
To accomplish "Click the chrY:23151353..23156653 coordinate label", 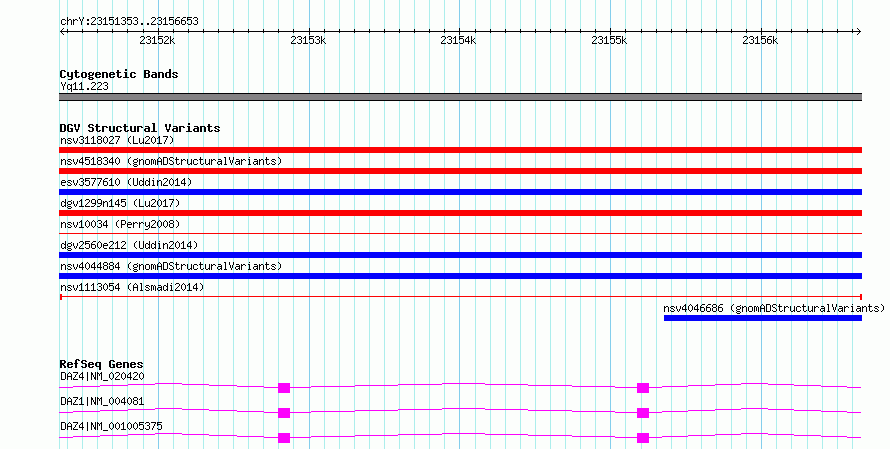I will coord(129,22).
